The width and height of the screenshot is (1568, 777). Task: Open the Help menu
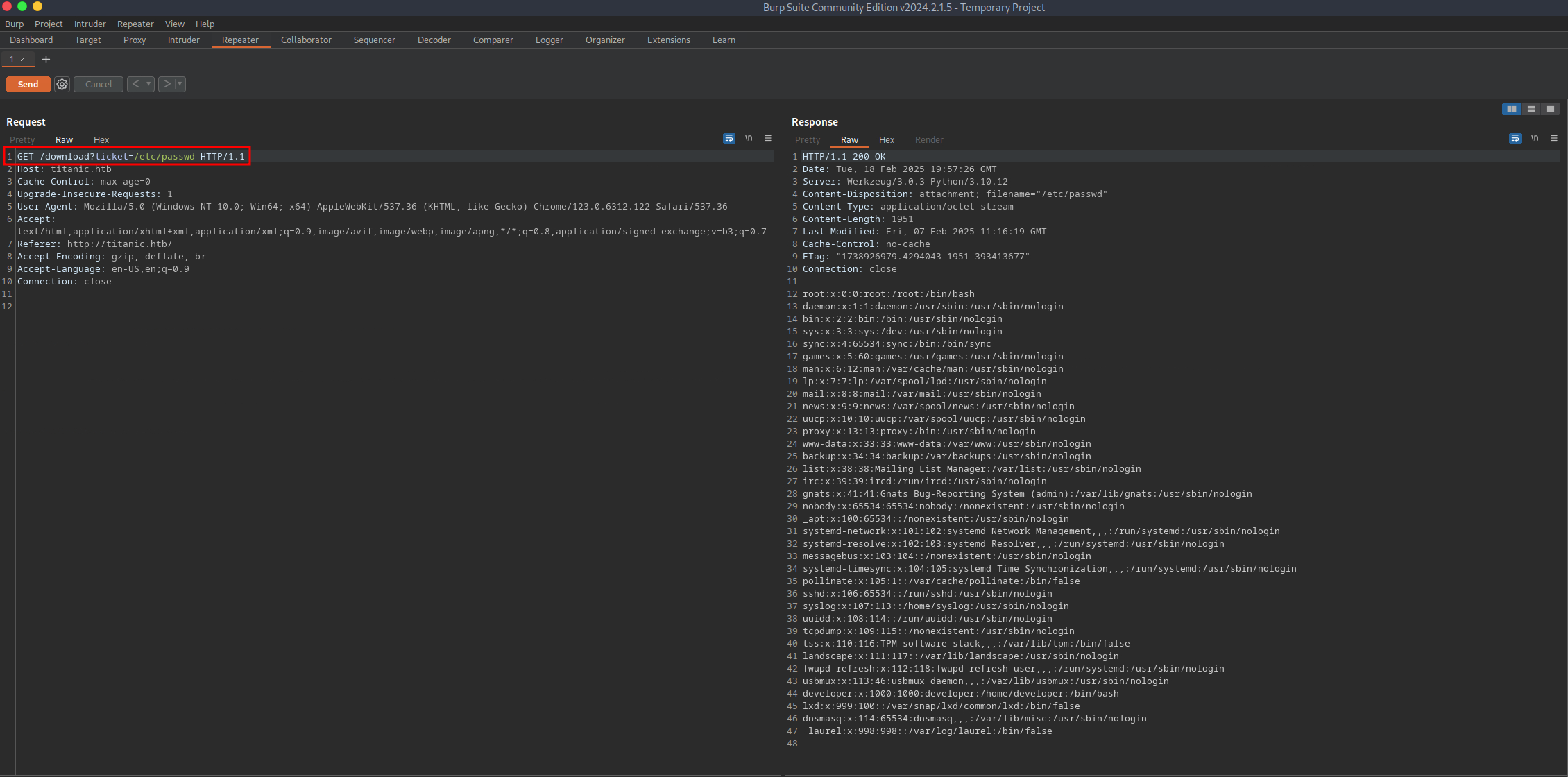point(205,24)
